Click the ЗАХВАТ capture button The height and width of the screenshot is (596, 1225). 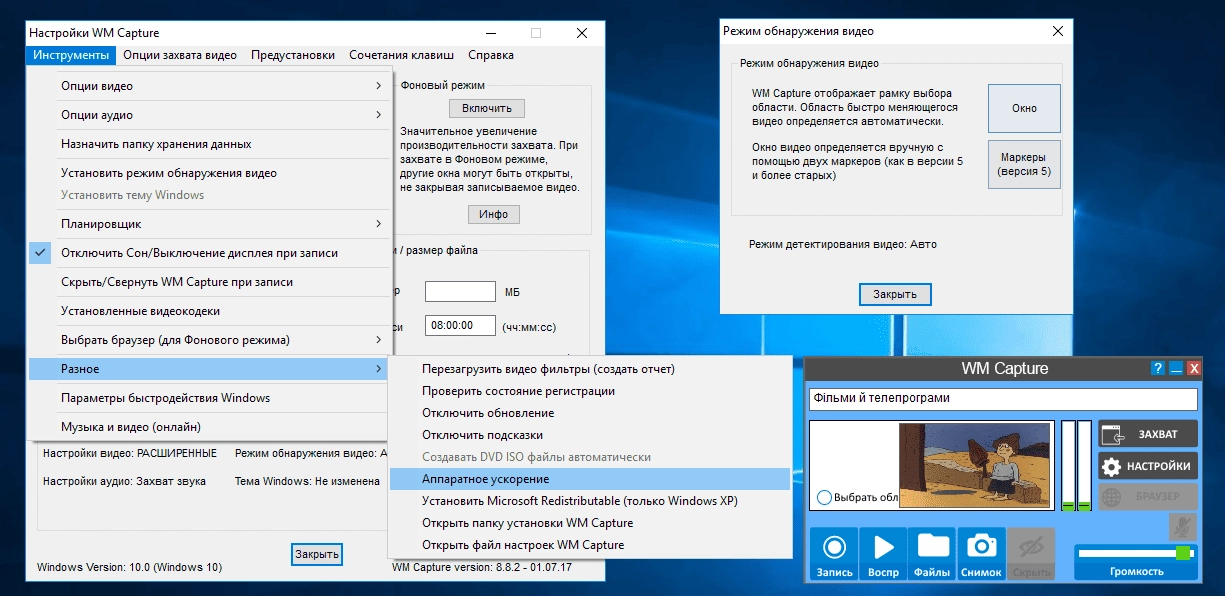tap(1148, 434)
